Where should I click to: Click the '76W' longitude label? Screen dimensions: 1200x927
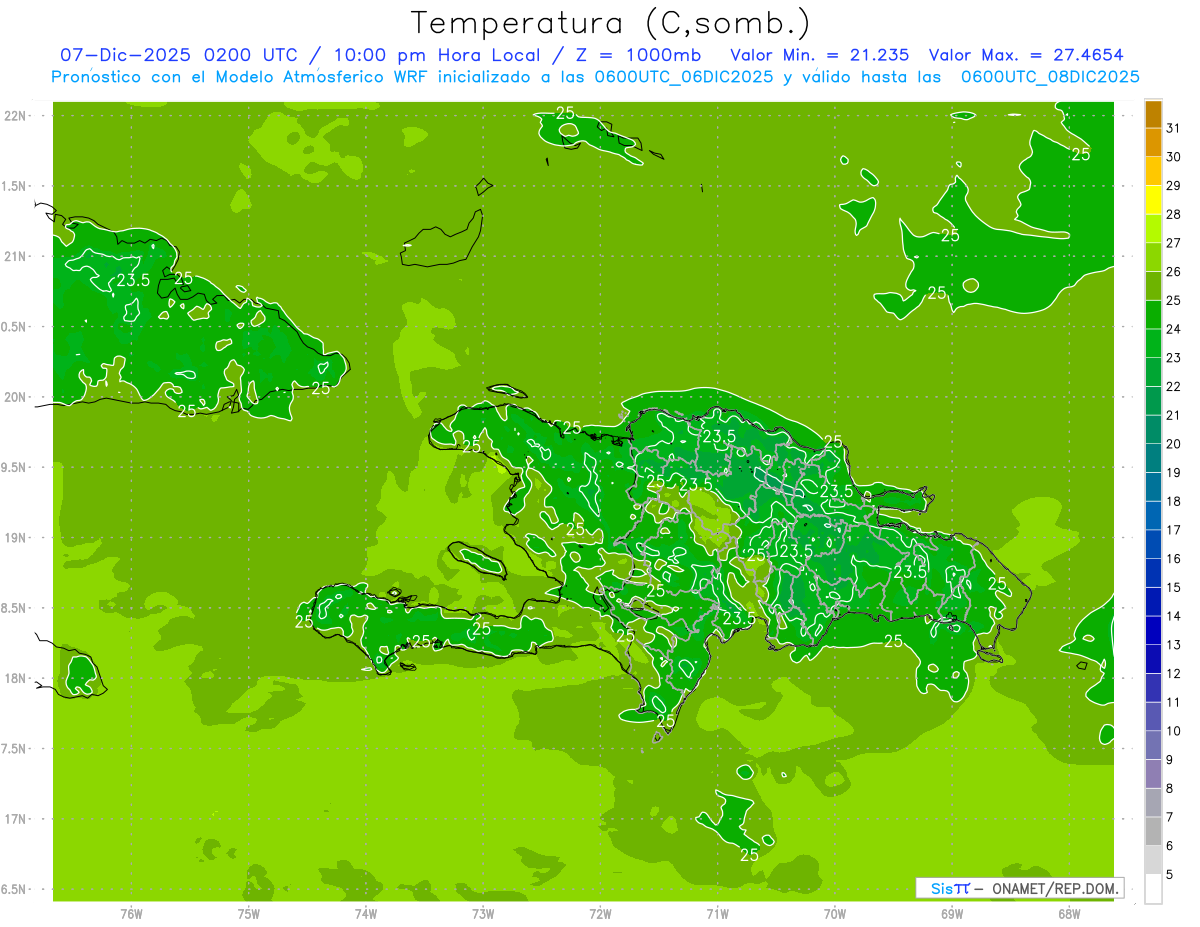pos(131,913)
